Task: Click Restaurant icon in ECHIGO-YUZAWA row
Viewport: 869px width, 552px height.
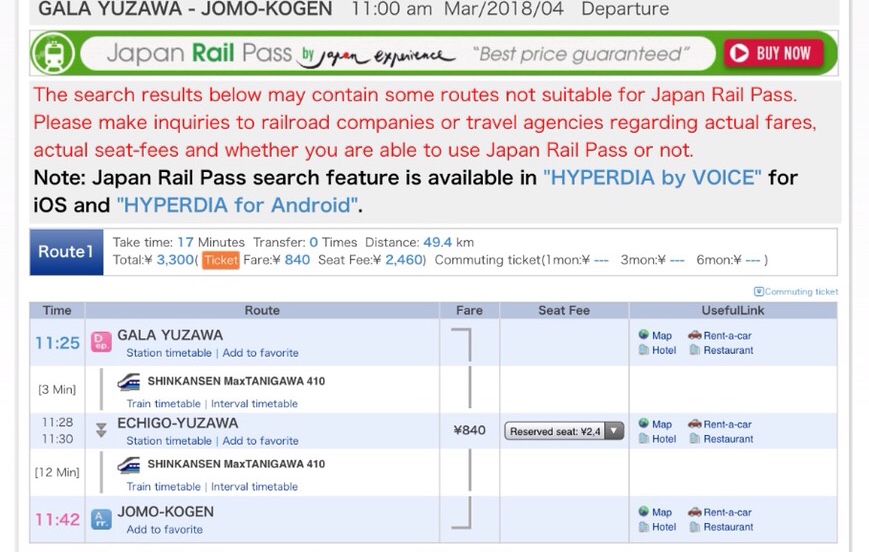Action: click(694, 438)
